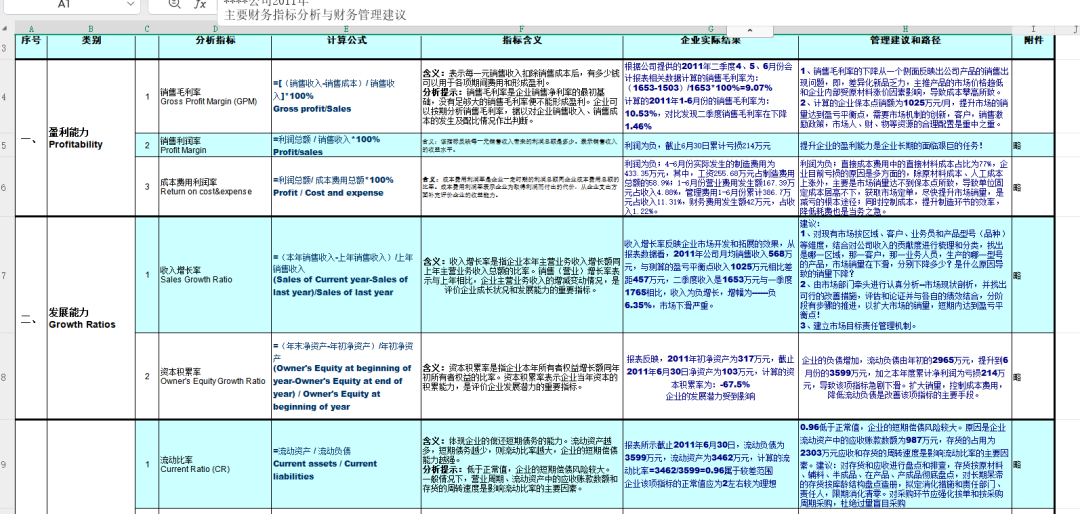This screenshot has height=514, width=1080.
Task: Click the 分析指标 header cell
Action: (x=216, y=47)
